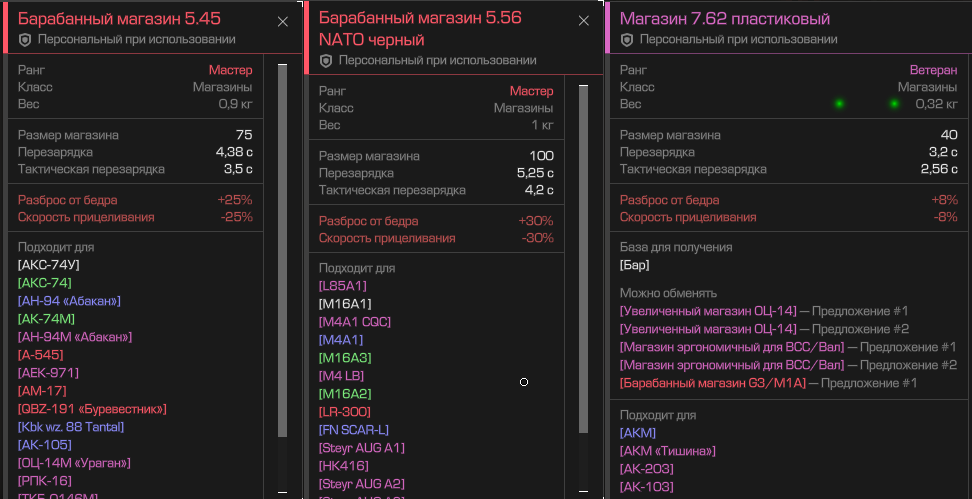Viewport: 972px width, 499px height.
Task: Open the [АКМ «Тишина»] link
Action: click(668, 451)
